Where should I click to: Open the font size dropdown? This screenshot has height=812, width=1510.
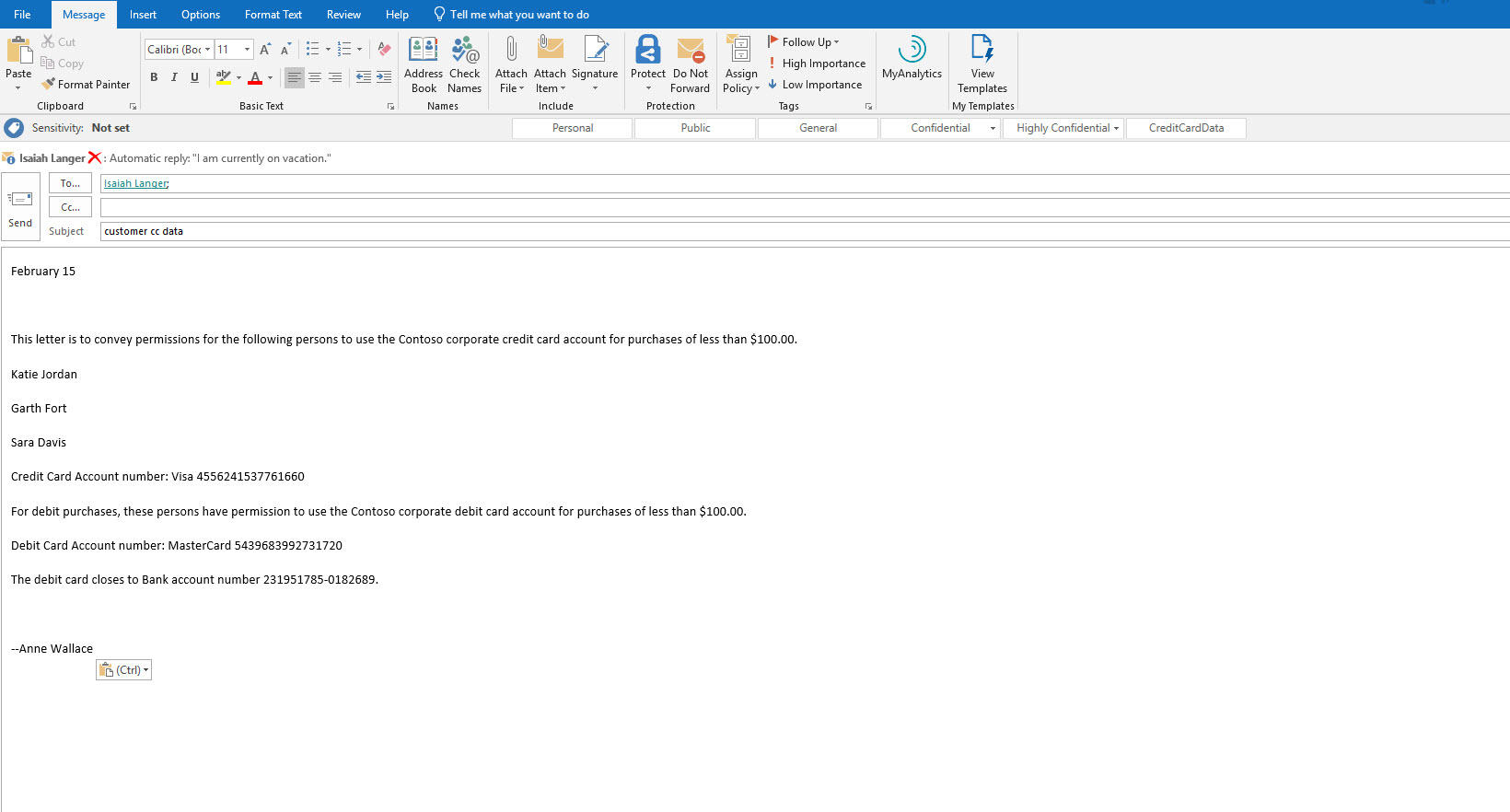pyautogui.click(x=247, y=50)
